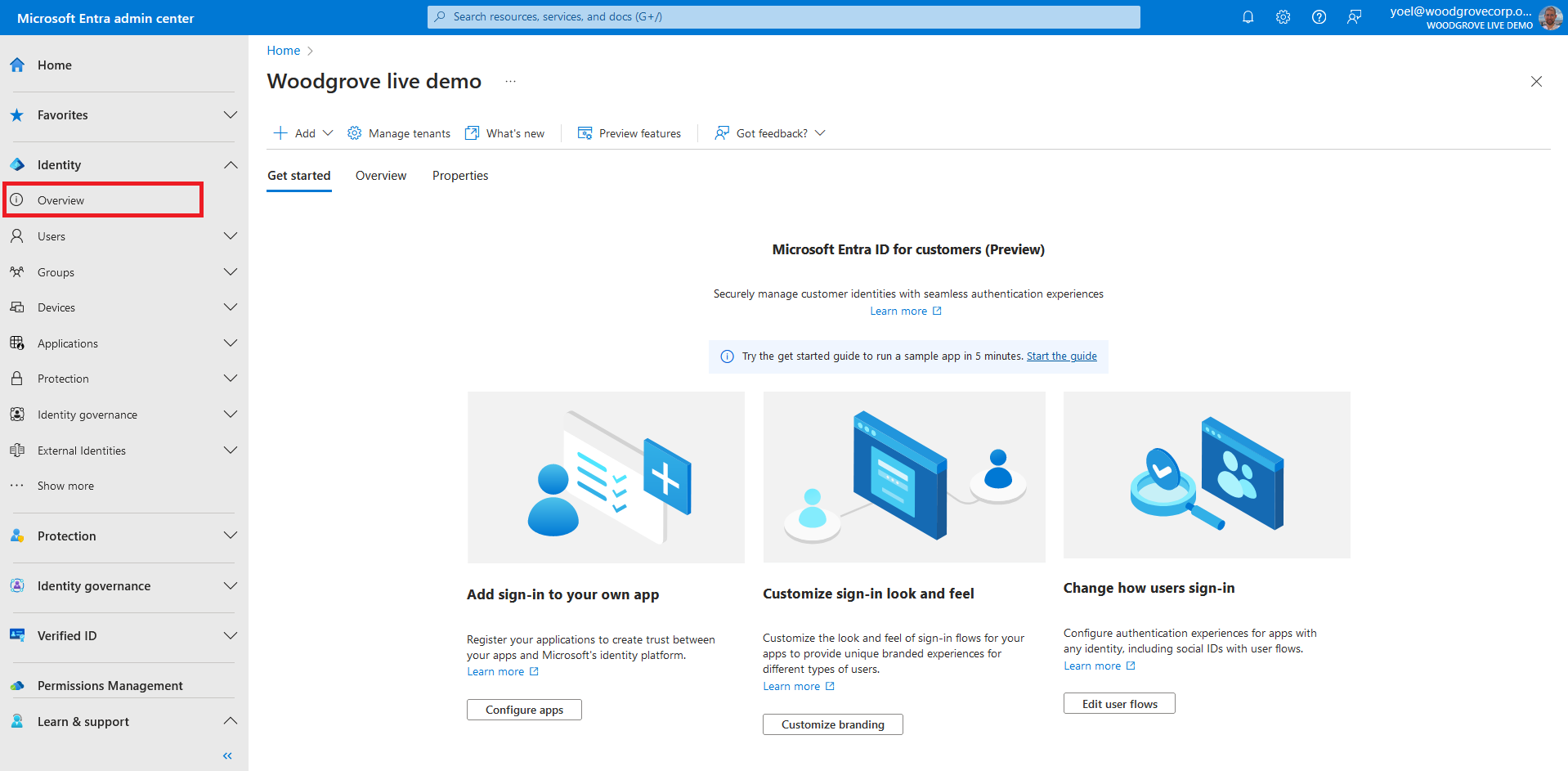Click the search resources input field
The width and height of the screenshot is (1568, 771).
[x=783, y=17]
